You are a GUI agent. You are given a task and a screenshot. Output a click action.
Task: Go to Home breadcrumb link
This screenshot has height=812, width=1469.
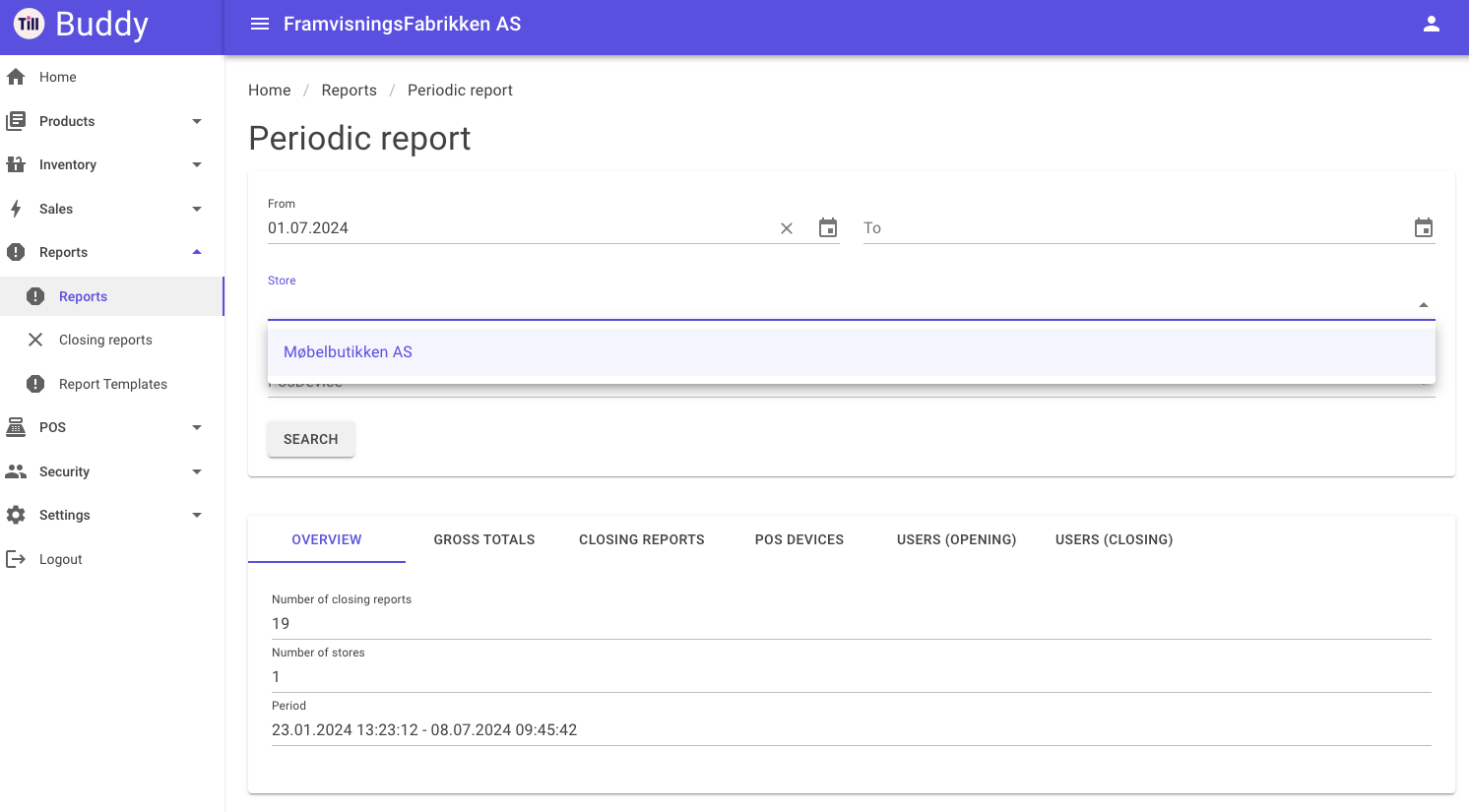click(x=270, y=90)
